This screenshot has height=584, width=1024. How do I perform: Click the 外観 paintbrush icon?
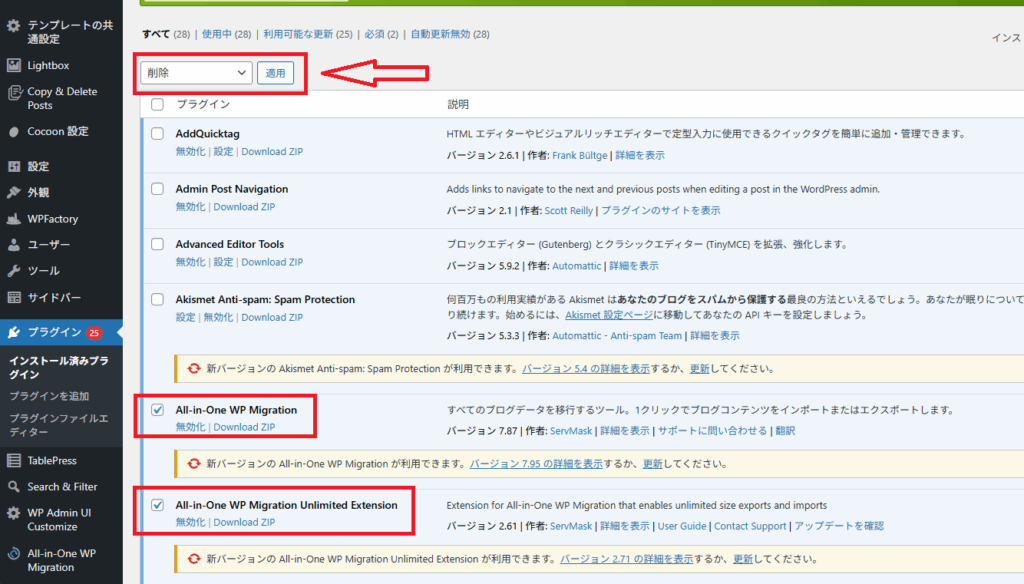pos(14,193)
